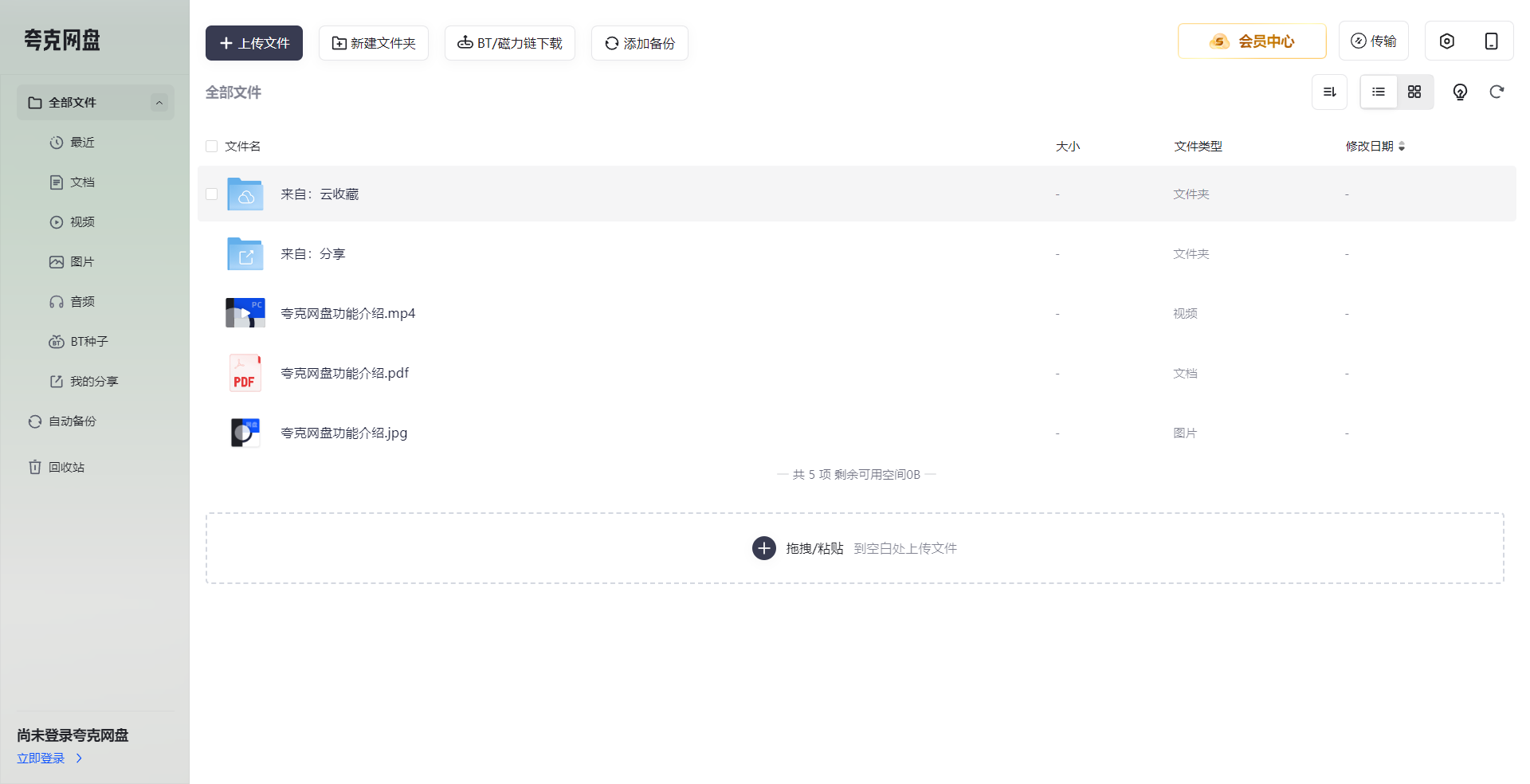This screenshot has height=784, width=1530.
Task: Click 文档 document icon in sidebar
Action: [57, 182]
